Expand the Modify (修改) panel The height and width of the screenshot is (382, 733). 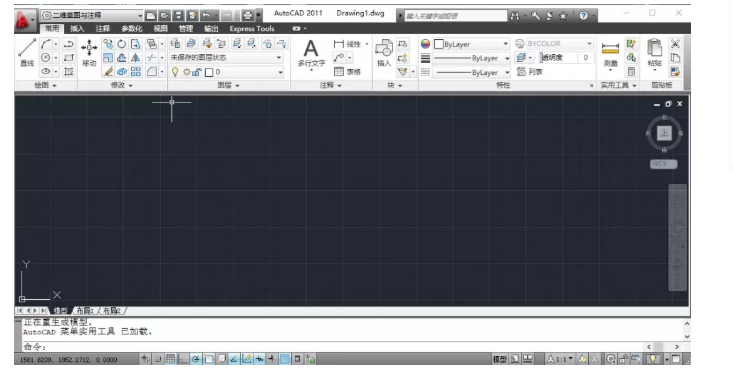[122, 85]
